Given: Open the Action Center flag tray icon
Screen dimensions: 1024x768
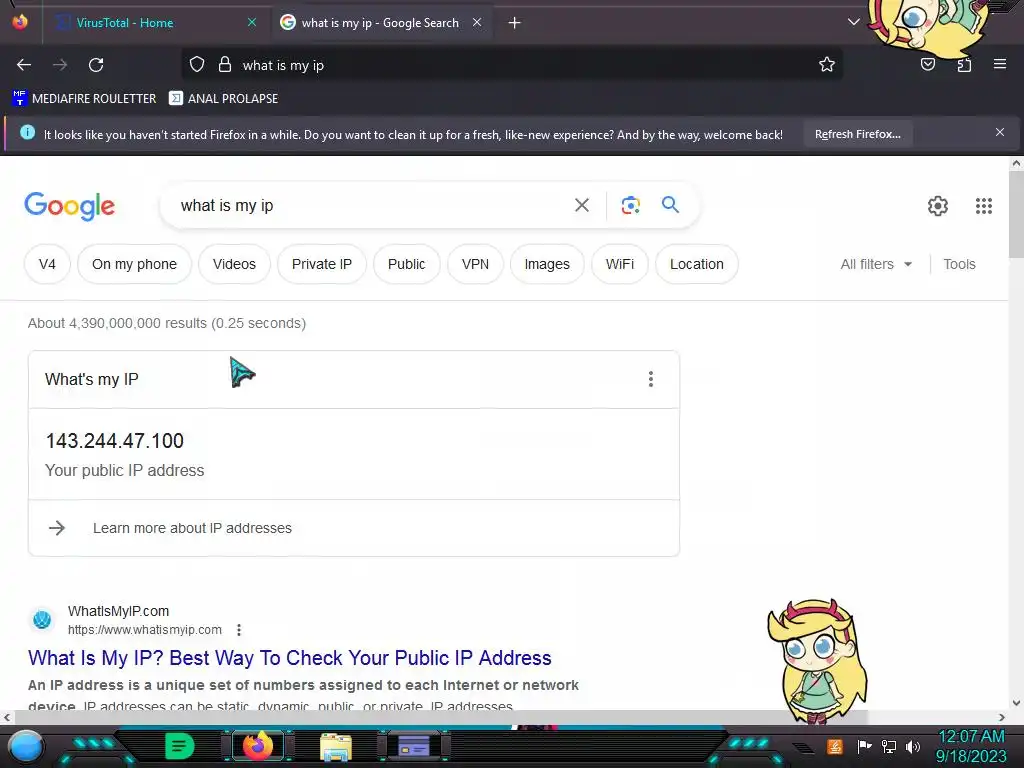Looking at the screenshot, I should tap(864, 746).
